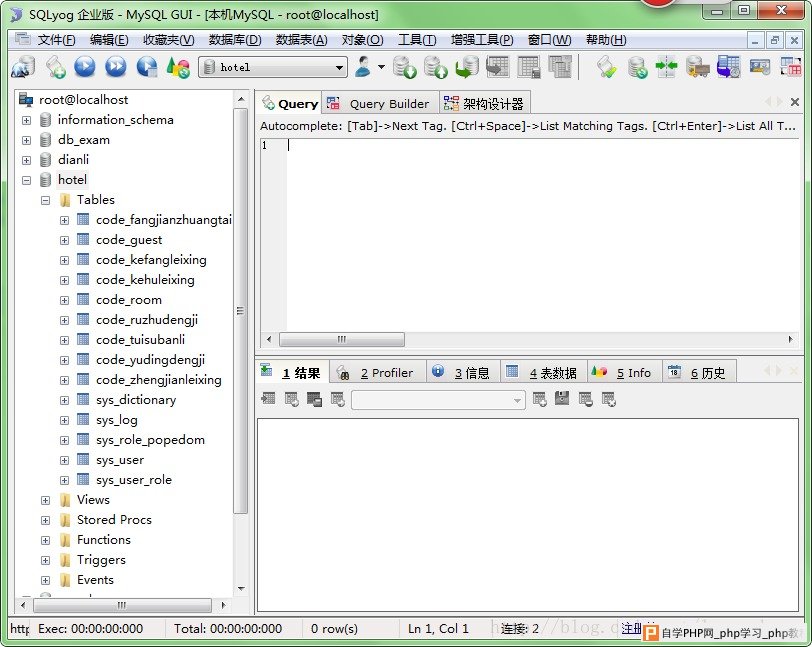Click the floppy disk save icon in results toolbar
The height and width of the screenshot is (647, 812).
click(562, 399)
